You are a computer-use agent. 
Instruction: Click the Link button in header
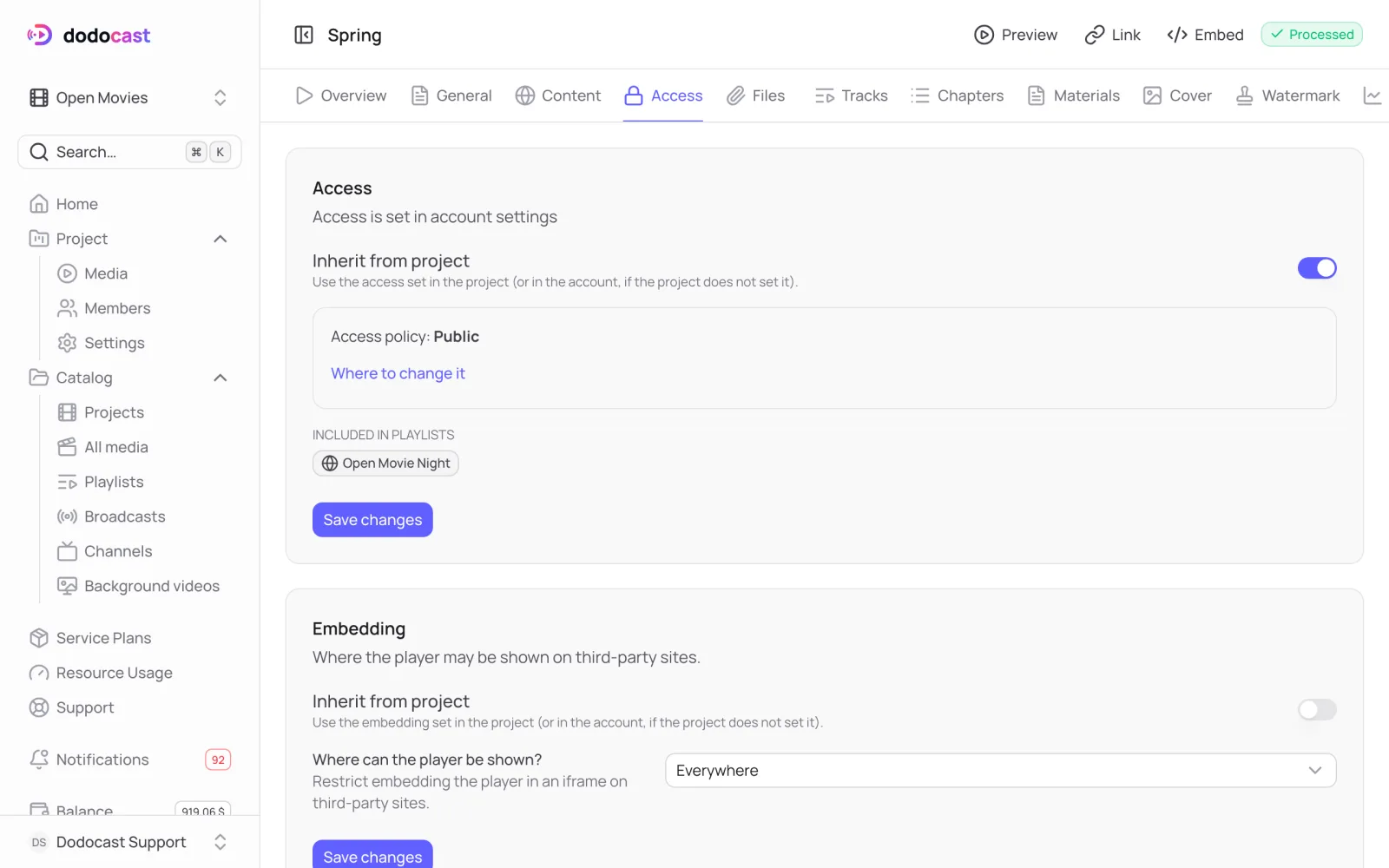coord(1113,35)
